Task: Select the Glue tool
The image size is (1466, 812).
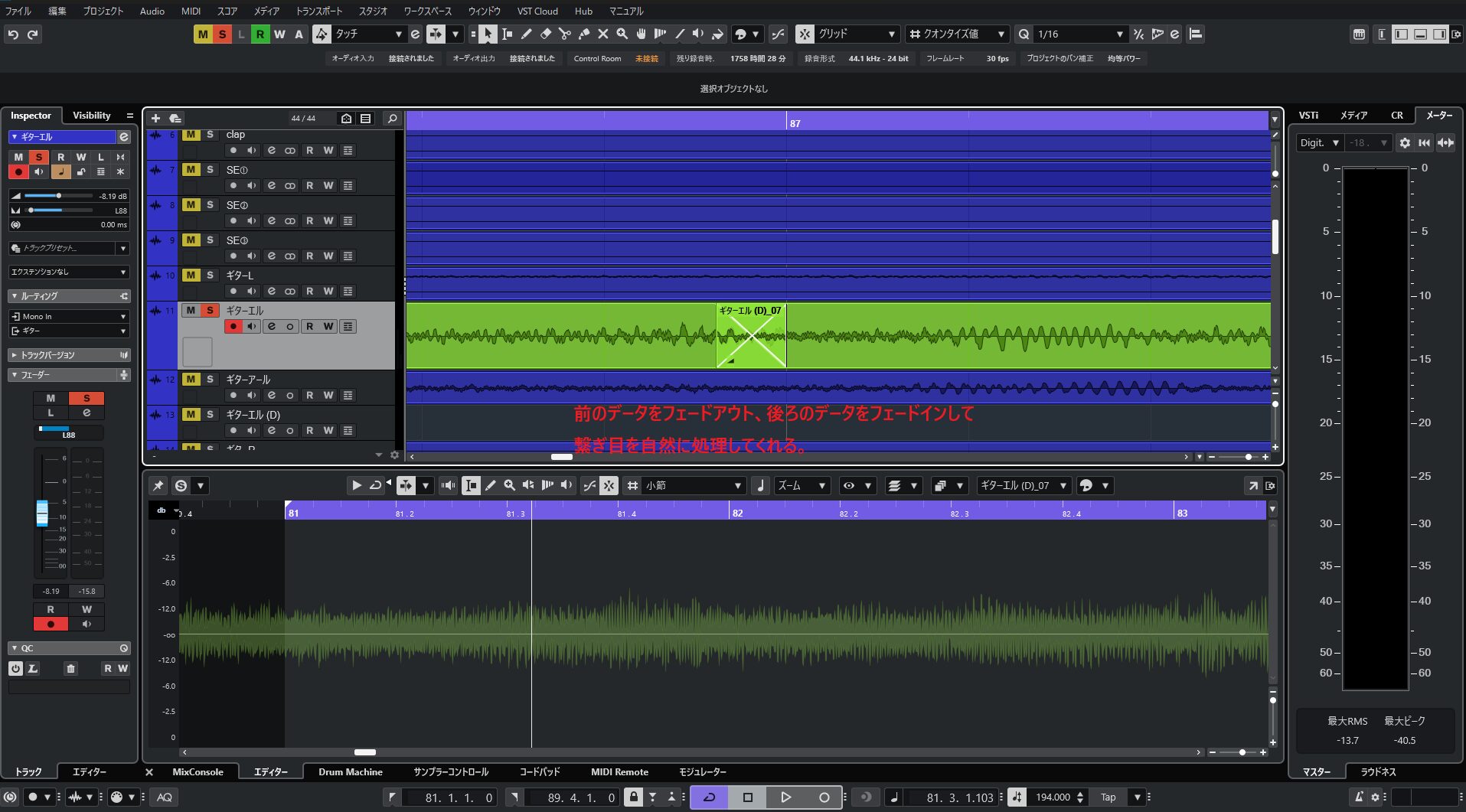Action: pyautogui.click(x=583, y=34)
